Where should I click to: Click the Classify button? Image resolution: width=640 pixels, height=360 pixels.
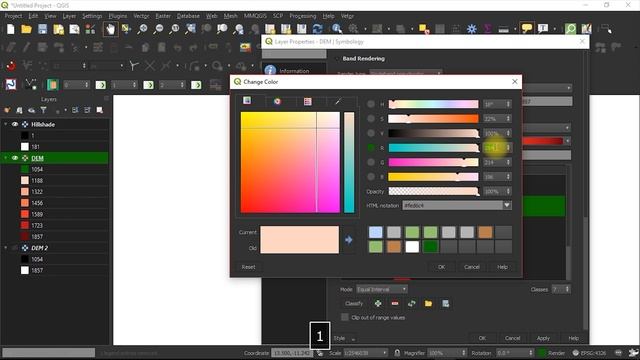click(x=354, y=303)
